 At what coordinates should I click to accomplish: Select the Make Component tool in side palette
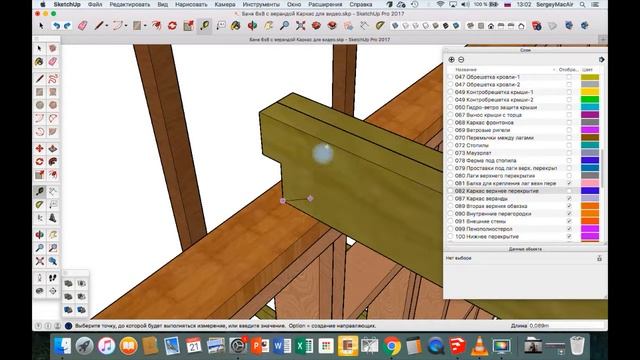pos(53,48)
